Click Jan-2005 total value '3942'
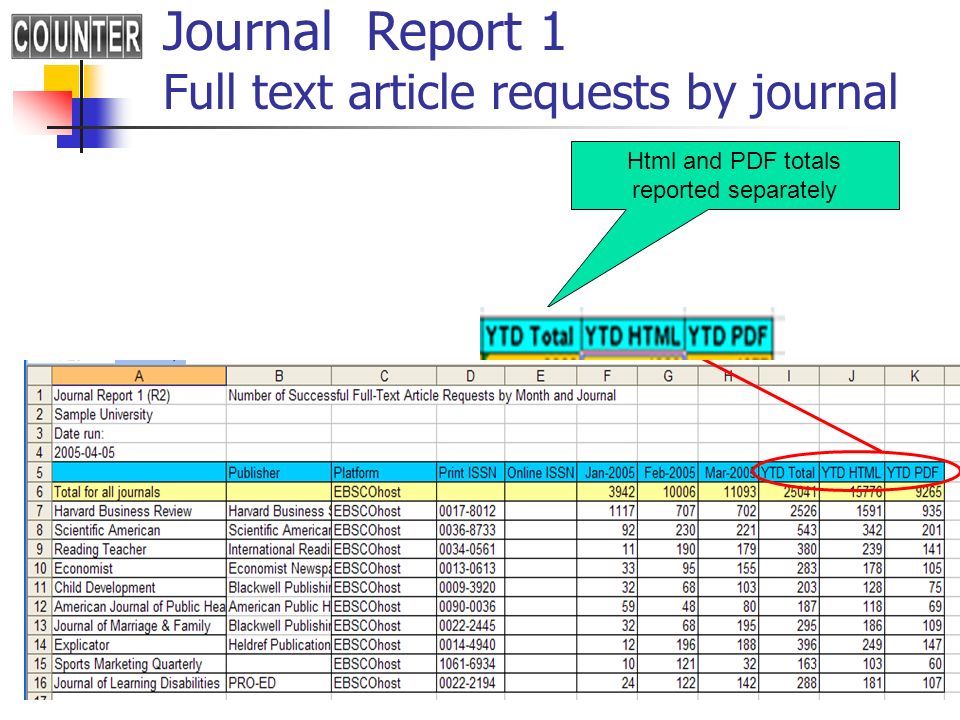Viewport: 960px width, 720px height. click(607, 491)
